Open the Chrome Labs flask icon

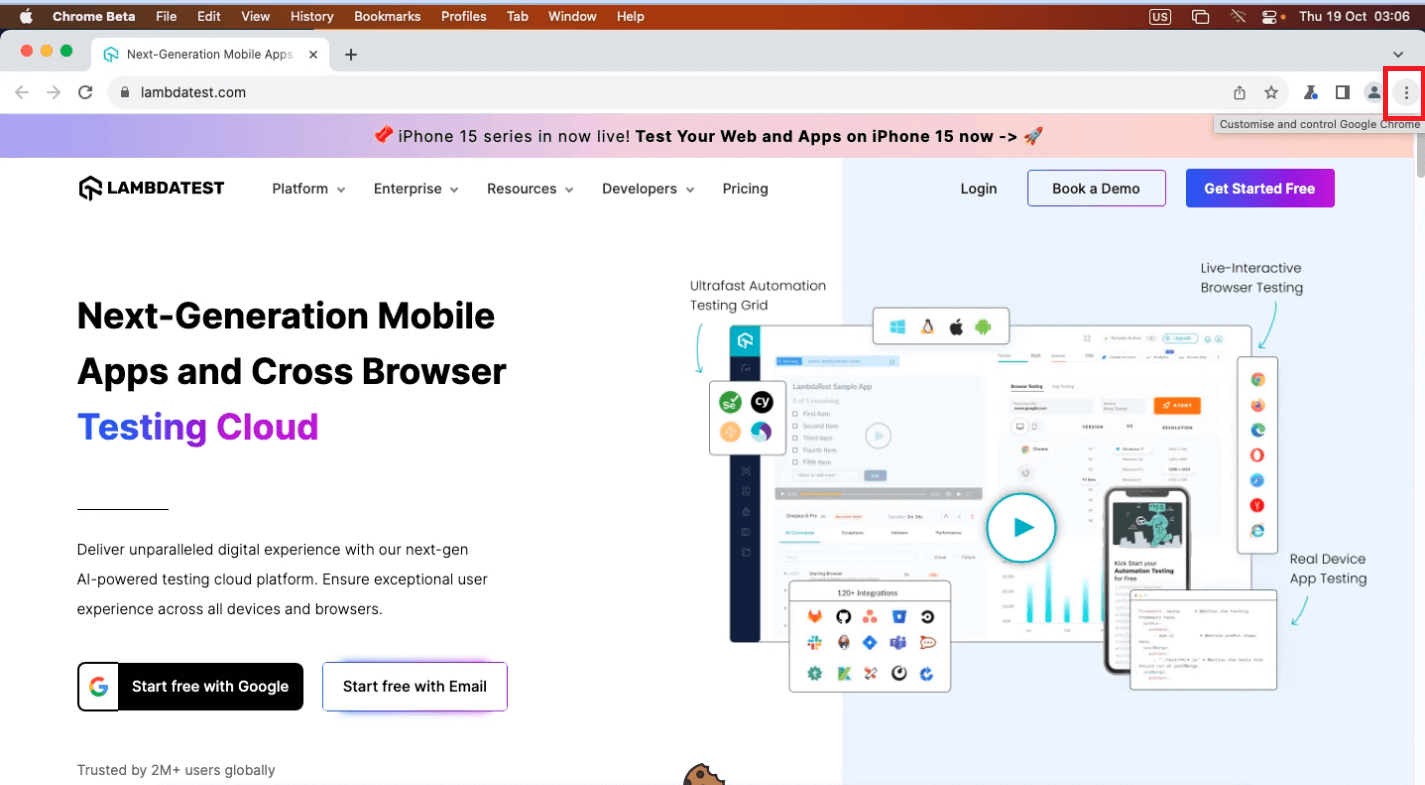(x=1310, y=92)
